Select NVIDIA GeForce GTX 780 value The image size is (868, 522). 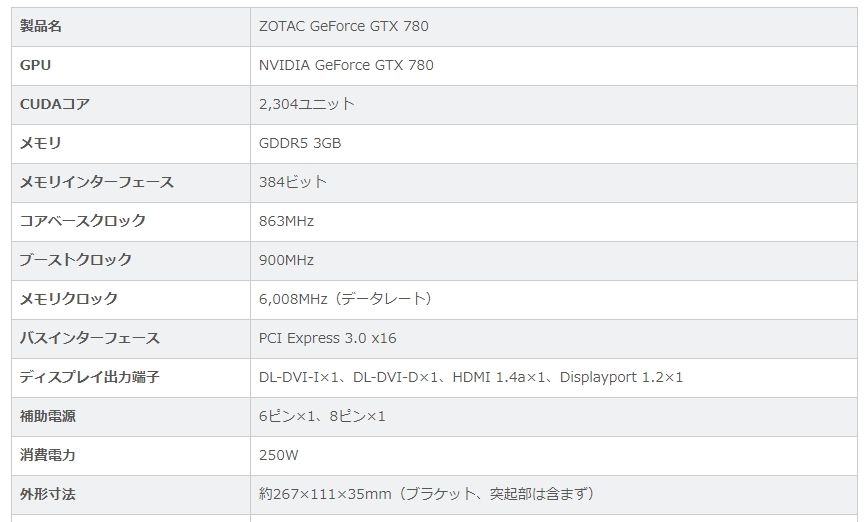click(346, 65)
